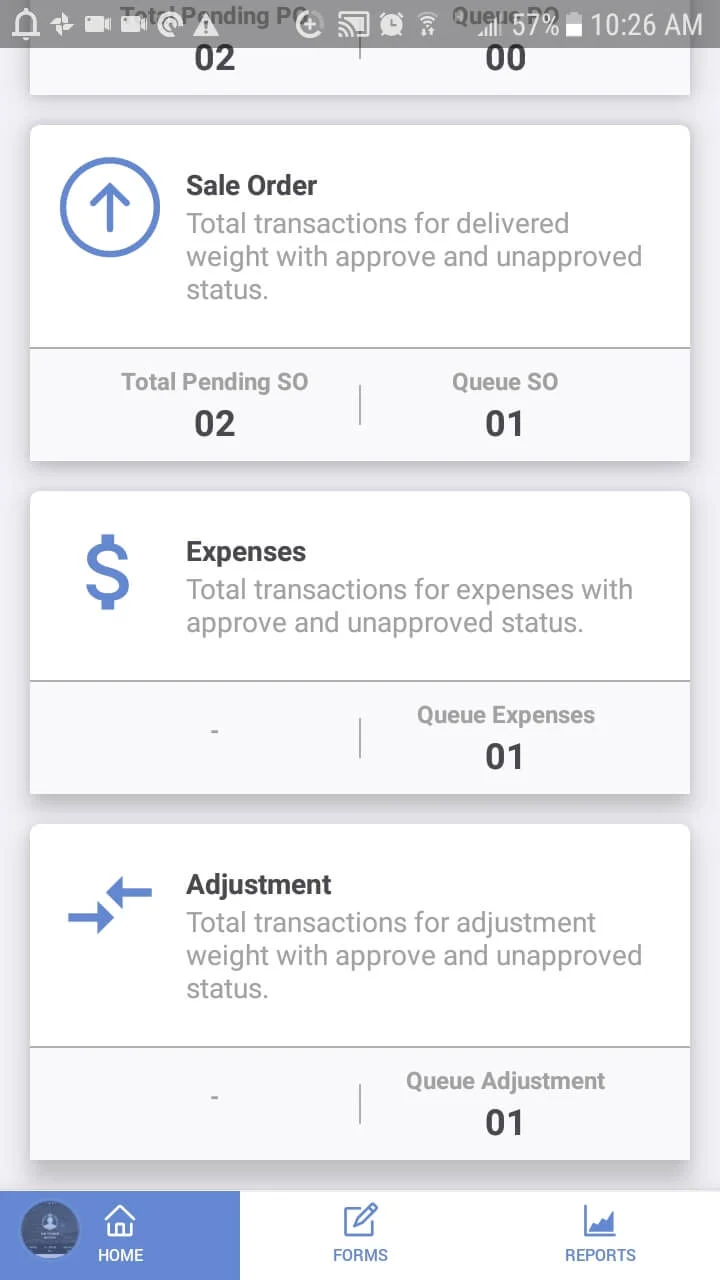720x1280 pixels.
Task: View Queue Adjustment count
Action: click(x=505, y=1122)
